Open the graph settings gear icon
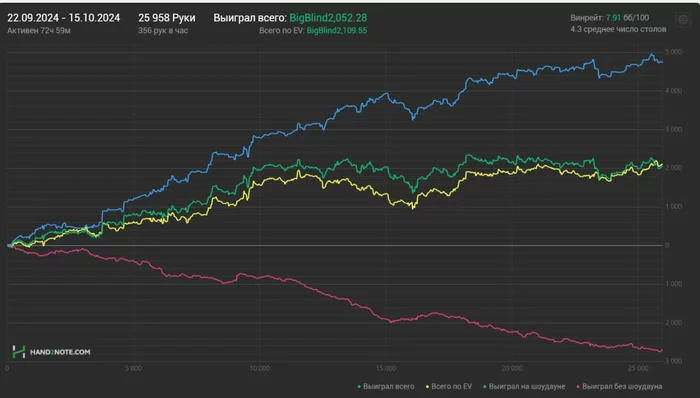This screenshot has width=700, height=398. (x=683, y=20)
